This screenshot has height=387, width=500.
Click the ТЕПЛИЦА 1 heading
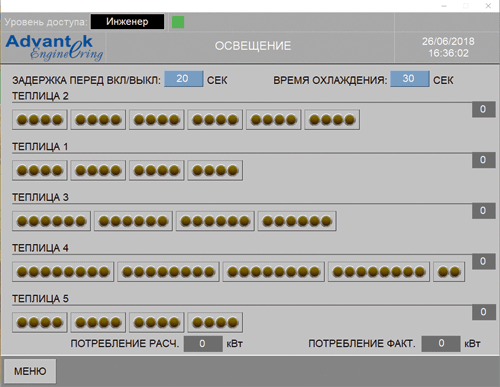coord(40,147)
